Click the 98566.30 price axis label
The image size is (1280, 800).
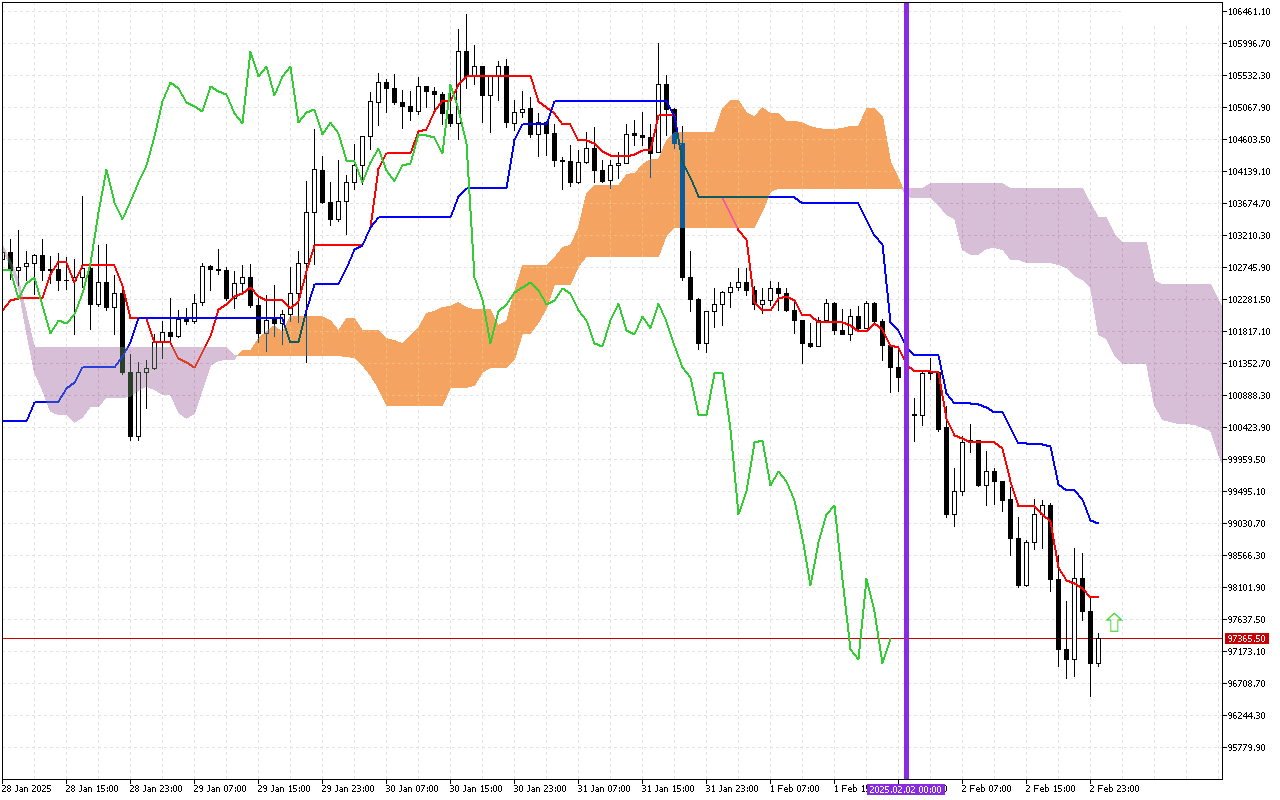[1247, 556]
